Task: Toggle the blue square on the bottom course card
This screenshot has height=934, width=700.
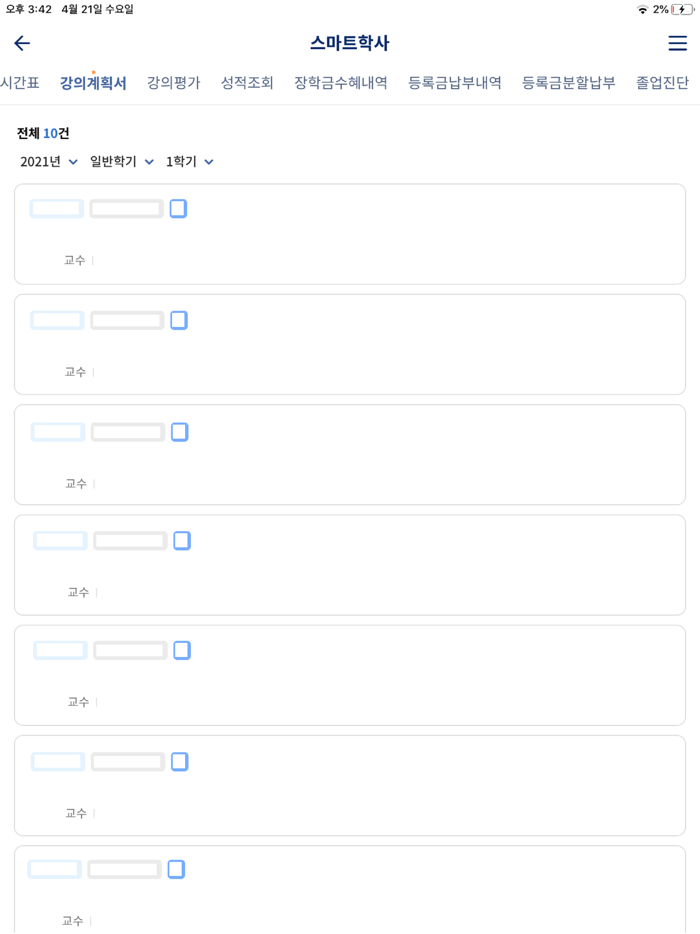Action: [x=176, y=869]
